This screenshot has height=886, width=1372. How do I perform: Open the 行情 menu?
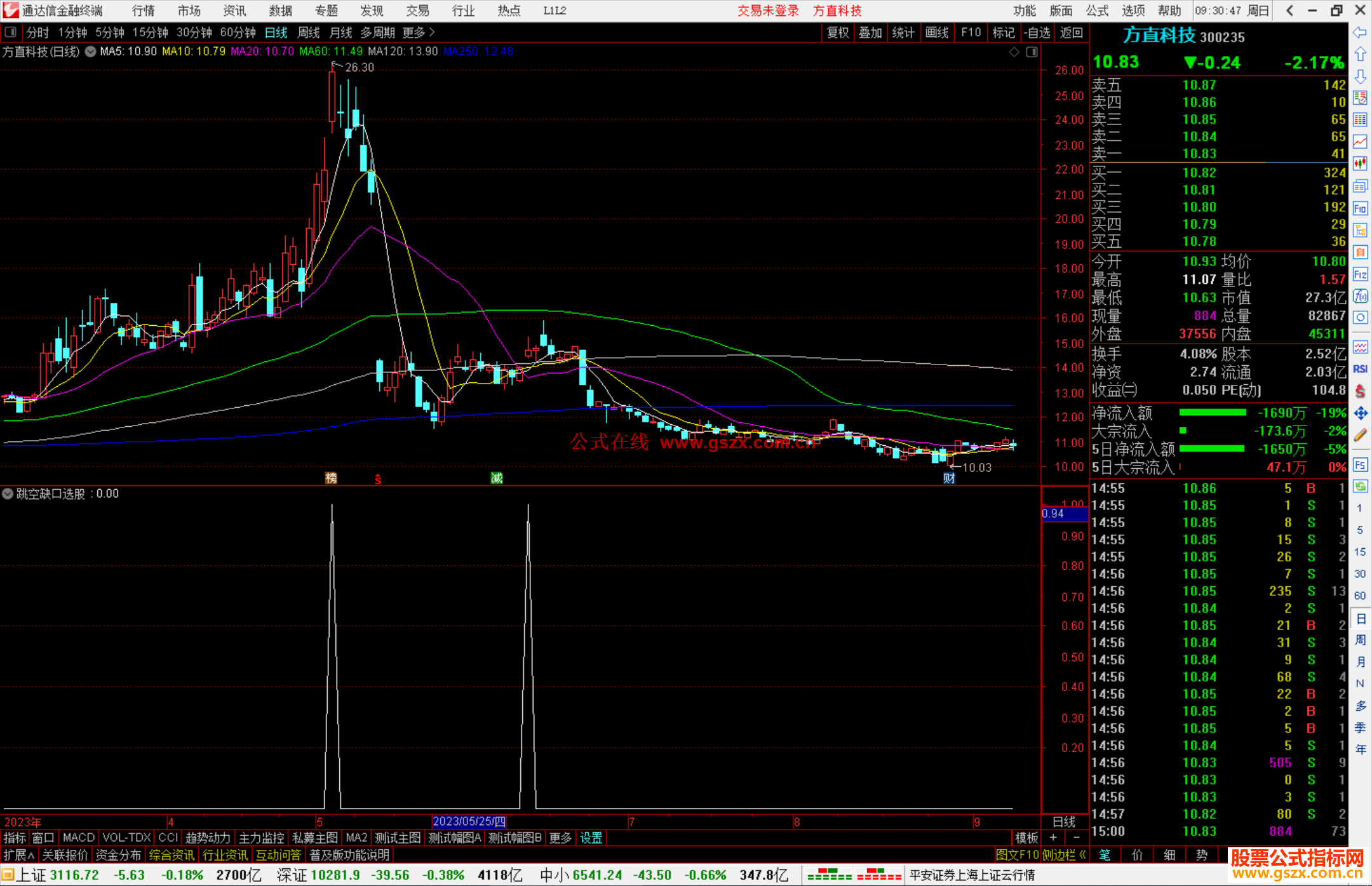[144, 11]
